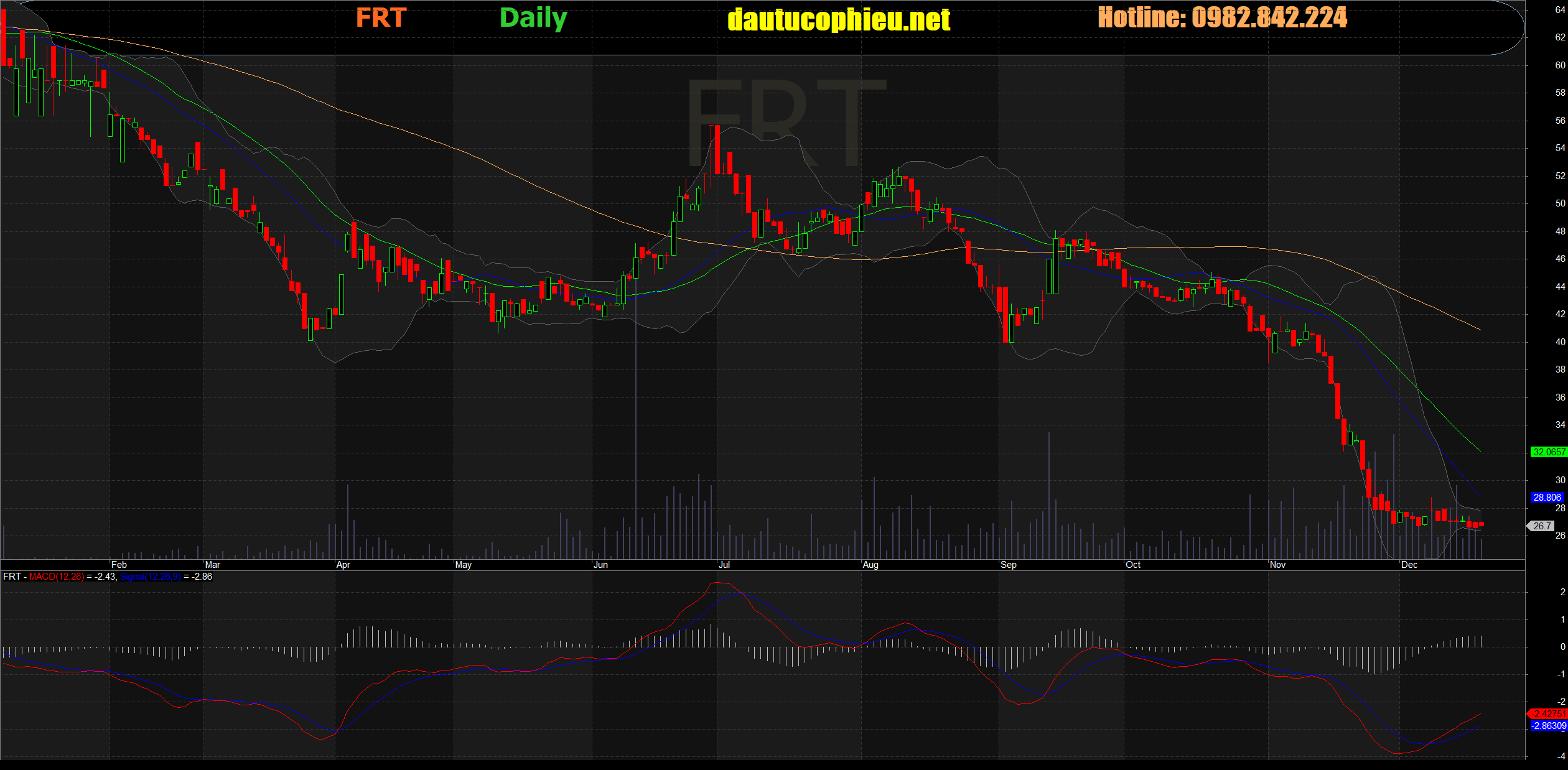Click the blue -2.86309 signal value tag
Image resolution: width=1568 pixels, height=770 pixels.
(x=1548, y=726)
